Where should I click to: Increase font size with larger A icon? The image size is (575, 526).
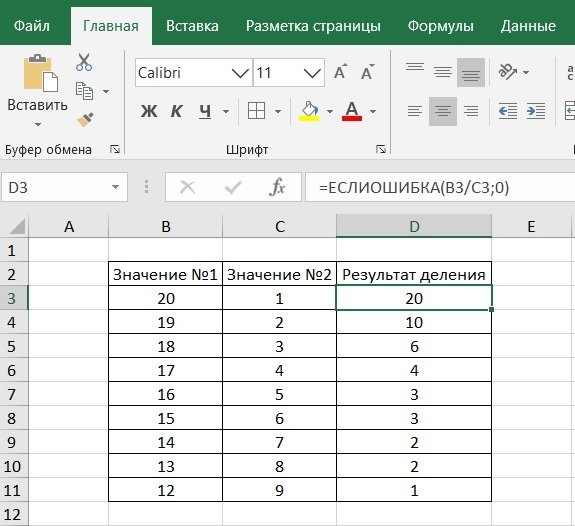[x=340, y=72]
